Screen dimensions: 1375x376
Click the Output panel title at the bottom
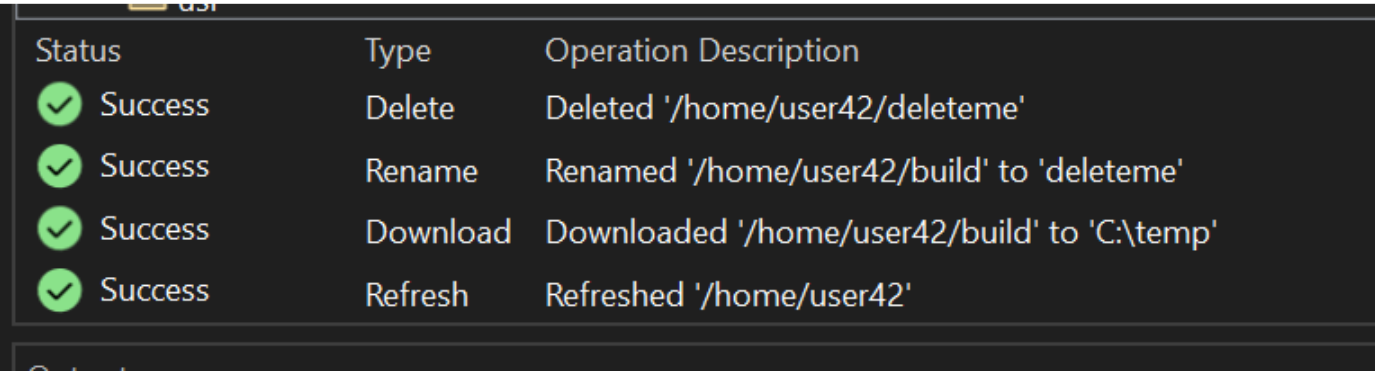pos(79,369)
